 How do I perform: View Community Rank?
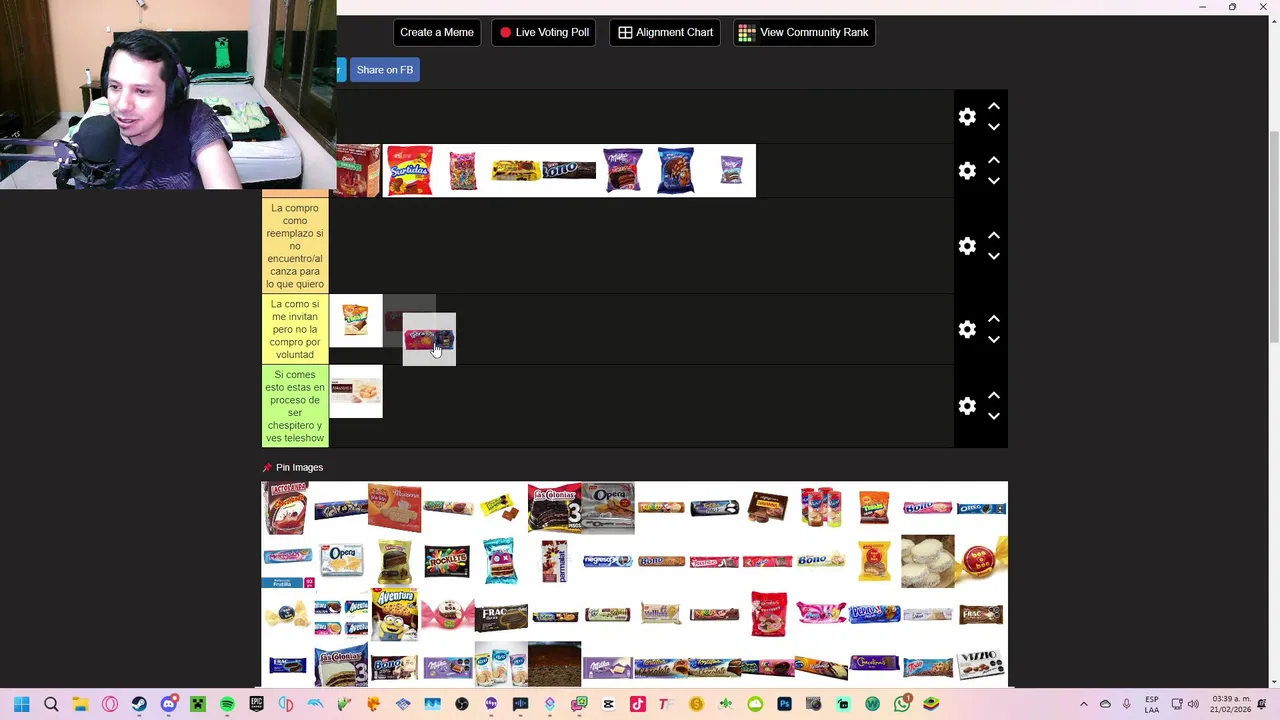804,32
